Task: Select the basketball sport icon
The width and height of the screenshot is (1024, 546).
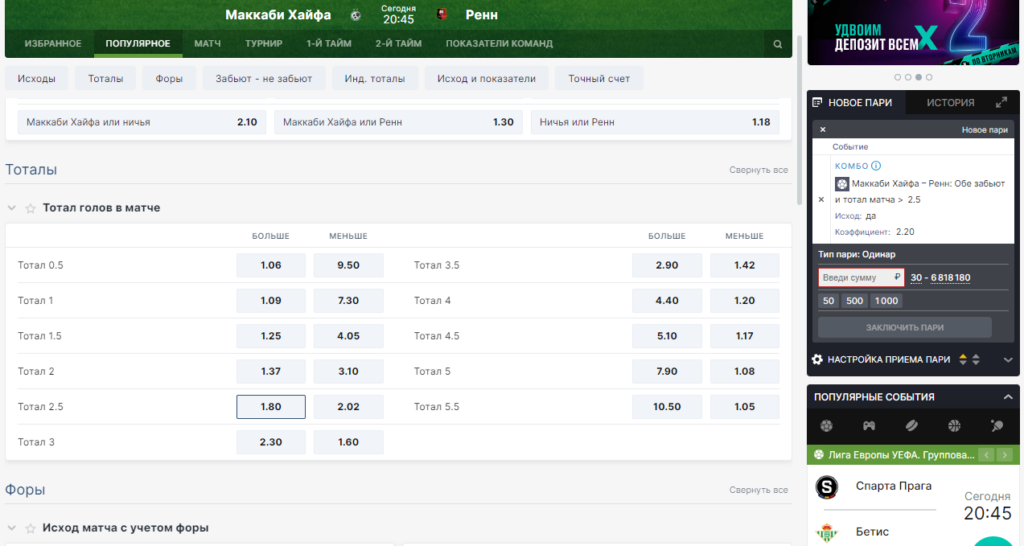Action: point(954,426)
